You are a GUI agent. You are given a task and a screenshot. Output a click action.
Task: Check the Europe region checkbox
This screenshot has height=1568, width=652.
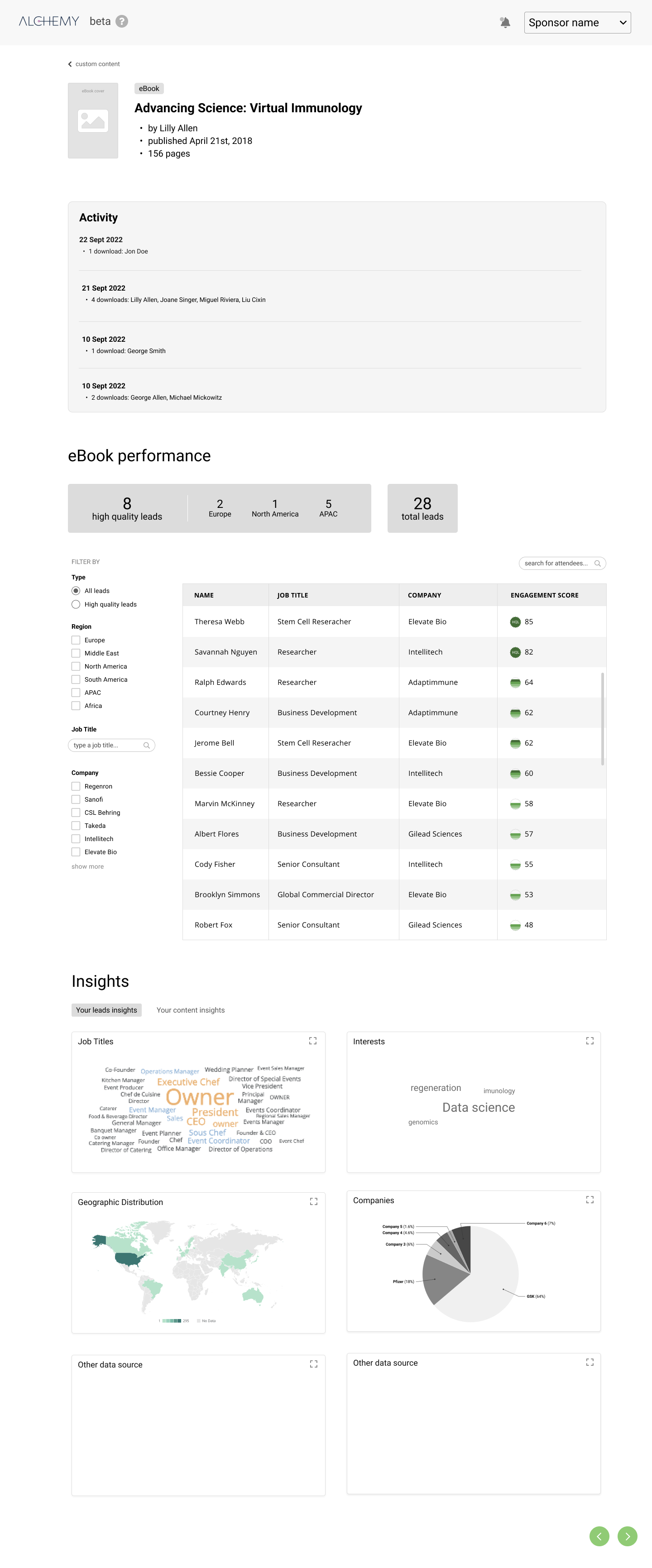point(76,641)
